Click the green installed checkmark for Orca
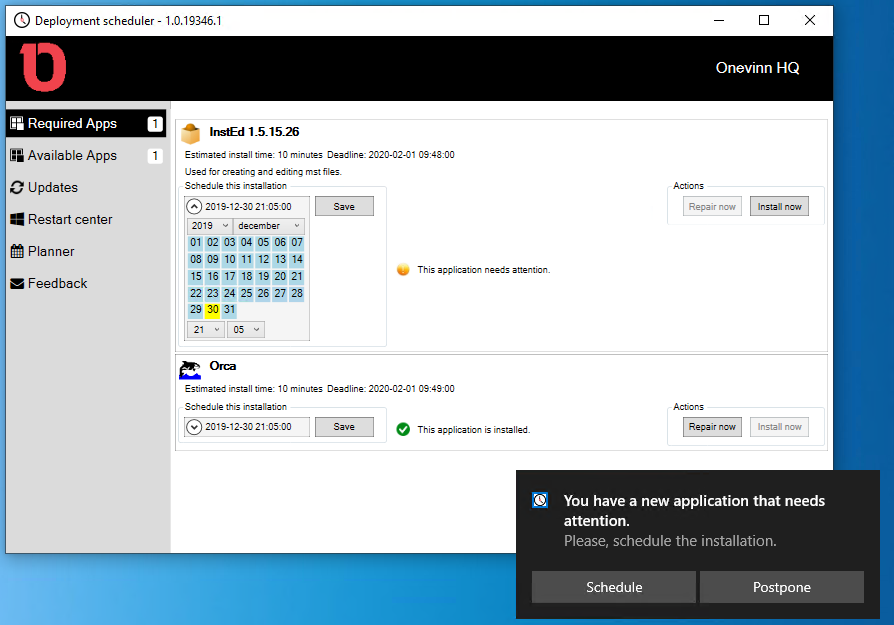This screenshot has width=894, height=625. pyautogui.click(x=403, y=427)
